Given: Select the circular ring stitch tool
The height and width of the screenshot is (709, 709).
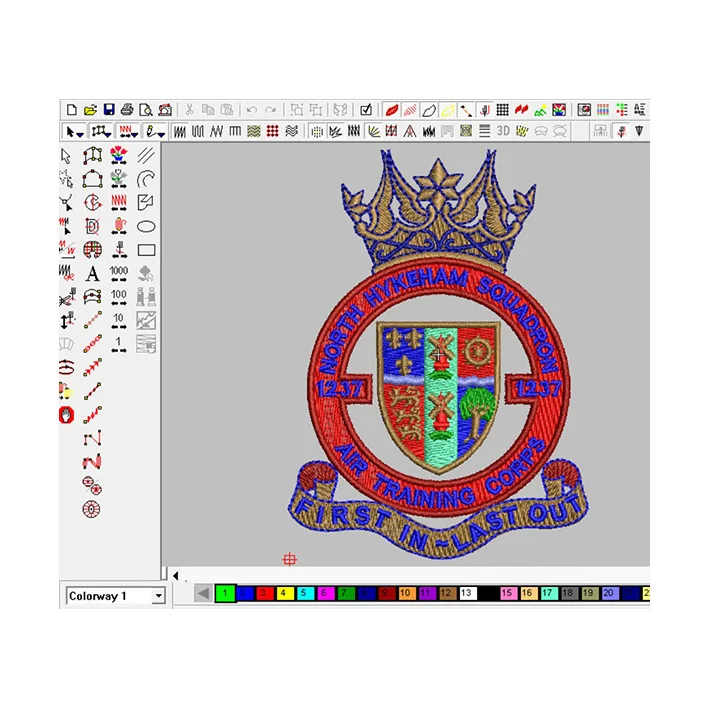Looking at the screenshot, I should tap(91, 509).
